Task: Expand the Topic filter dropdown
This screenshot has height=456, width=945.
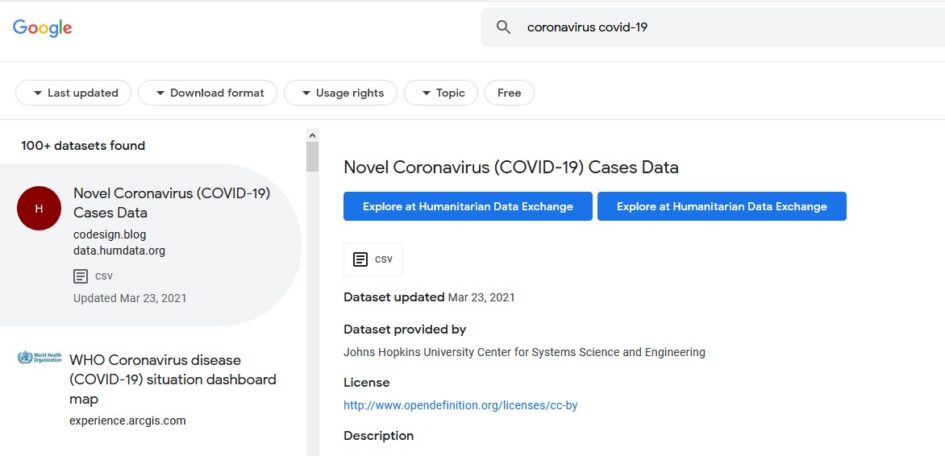Action: click(441, 93)
